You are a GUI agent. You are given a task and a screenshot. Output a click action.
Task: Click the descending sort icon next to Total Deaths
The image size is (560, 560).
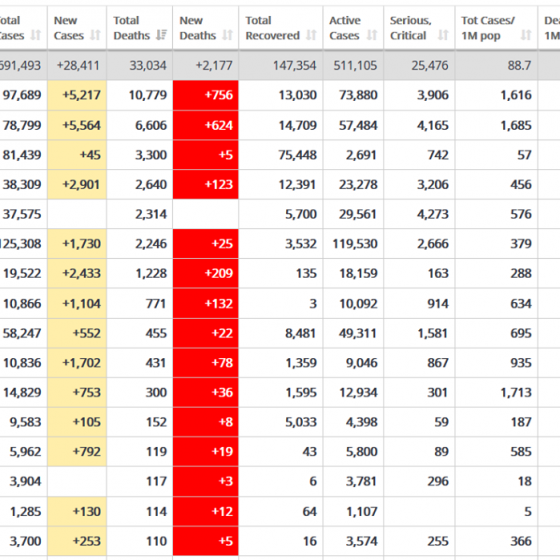[x=161, y=35]
